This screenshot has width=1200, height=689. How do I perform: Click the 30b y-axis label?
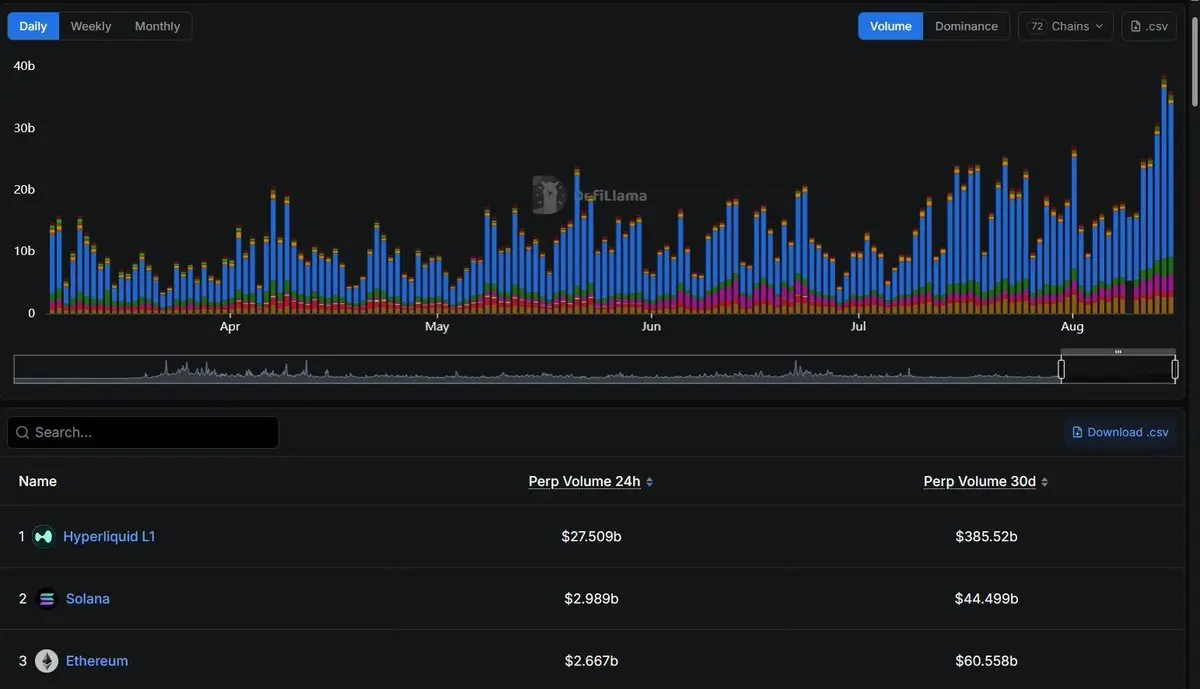point(24,127)
